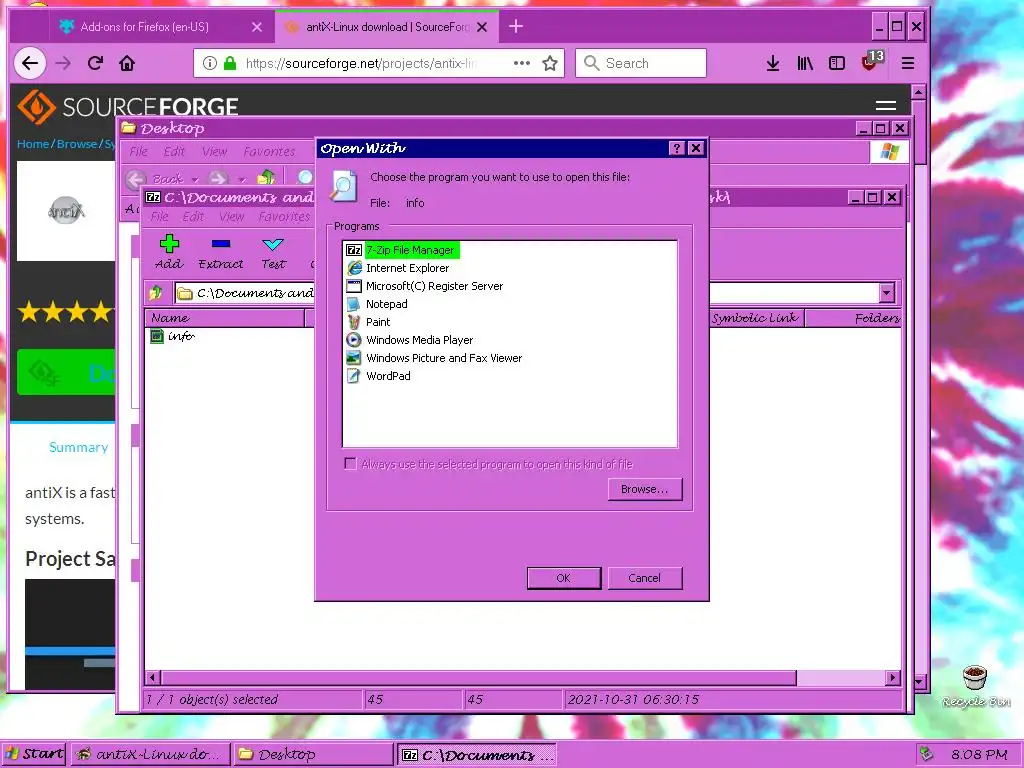Open Firefox hamburger menu
The height and width of the screenshot is (768, 1024).
click(x=908, y=63)
